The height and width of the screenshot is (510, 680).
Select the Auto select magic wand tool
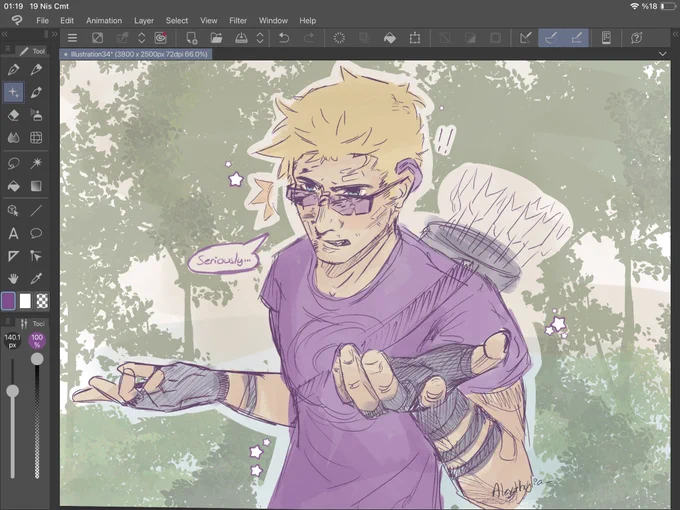click(x=36, y=163)
